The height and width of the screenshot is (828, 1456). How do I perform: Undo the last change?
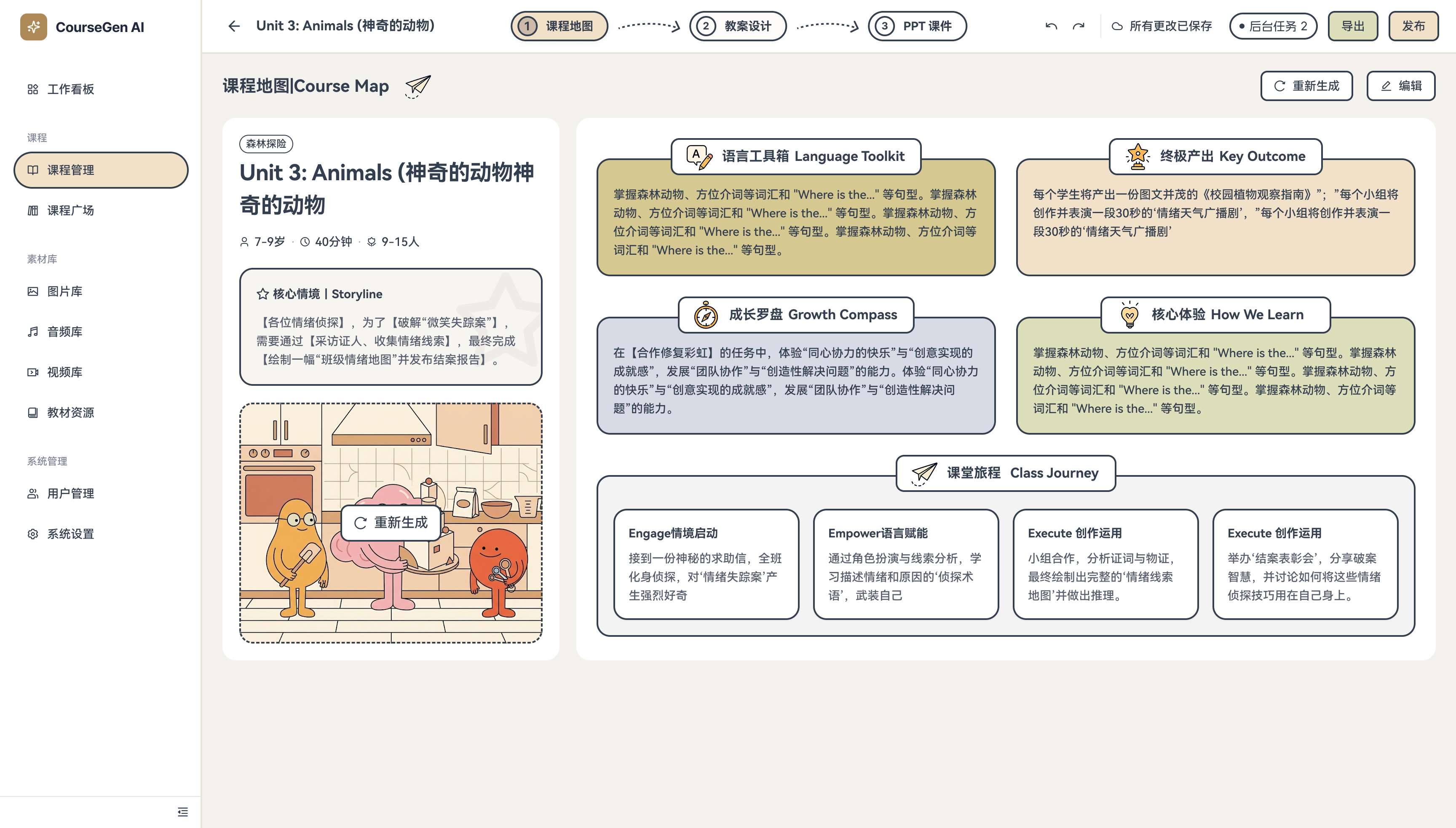(1051, 26)
